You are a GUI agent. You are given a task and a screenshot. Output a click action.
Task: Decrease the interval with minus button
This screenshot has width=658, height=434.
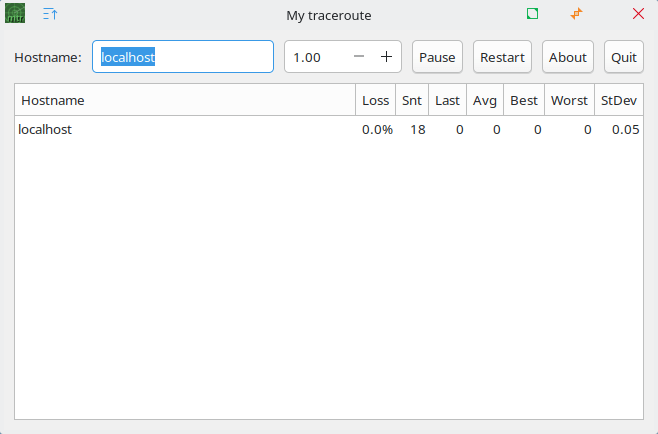(x=359, y=57)
